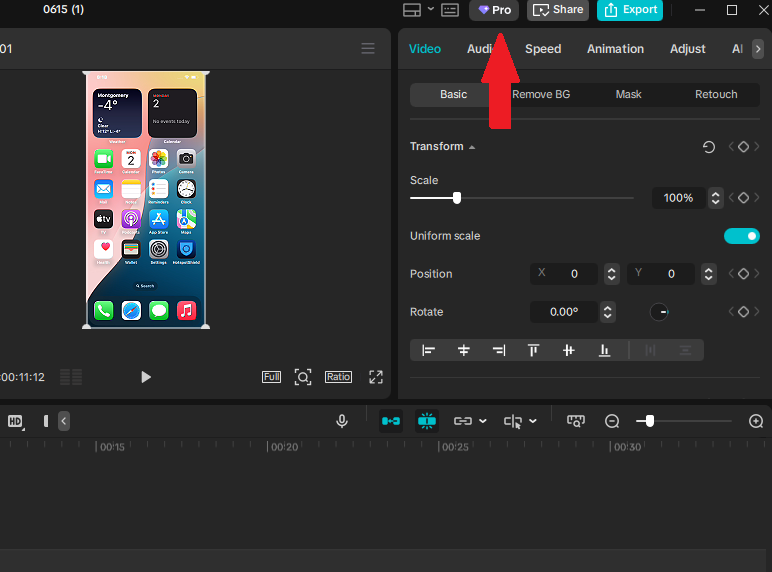Open the player hamburger menu
The width and height of the screenshot is (772, 572).
click(x=368, y=48)
